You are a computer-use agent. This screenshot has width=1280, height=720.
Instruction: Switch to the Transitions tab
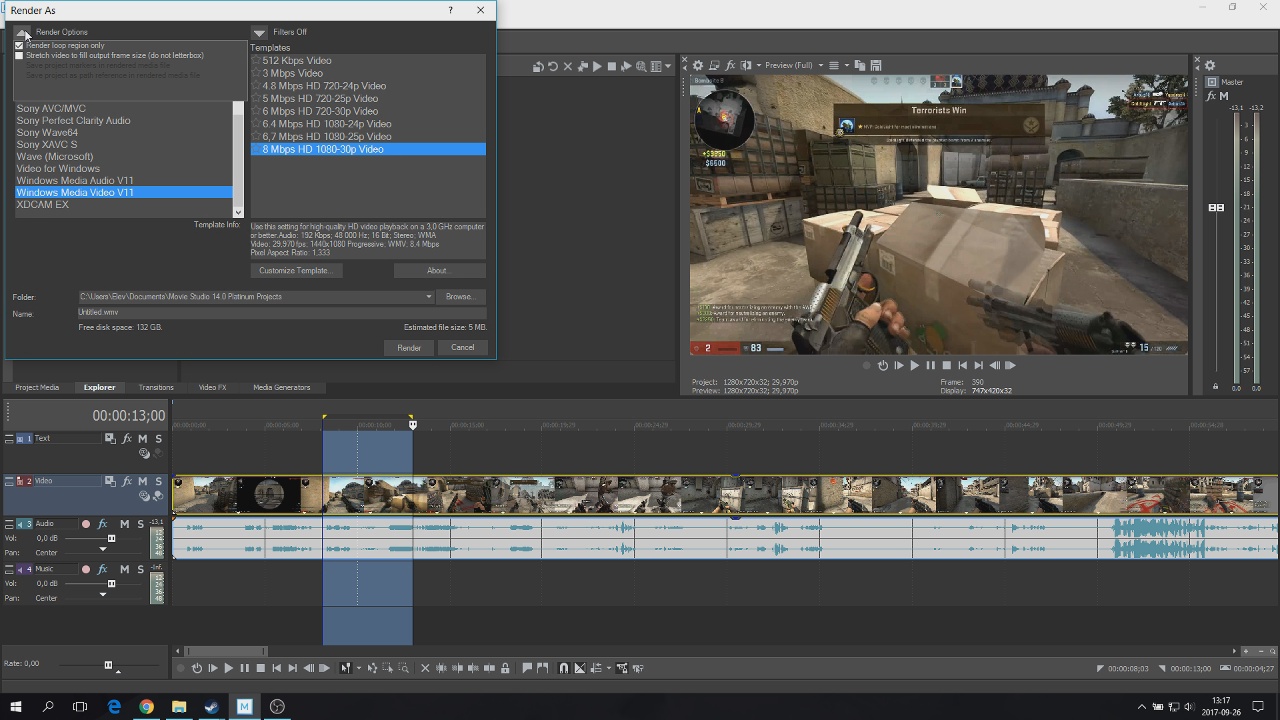(156, 388)
